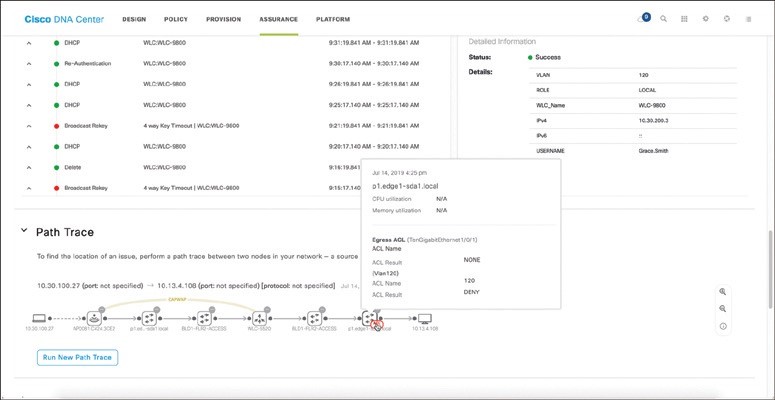Viewport: 775px width, 400px height.
Task: Open the path trace info icon
Action: 723,326
